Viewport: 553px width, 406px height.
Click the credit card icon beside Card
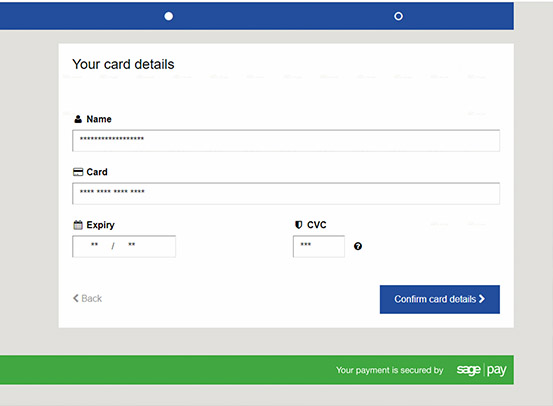pos(78,172)
